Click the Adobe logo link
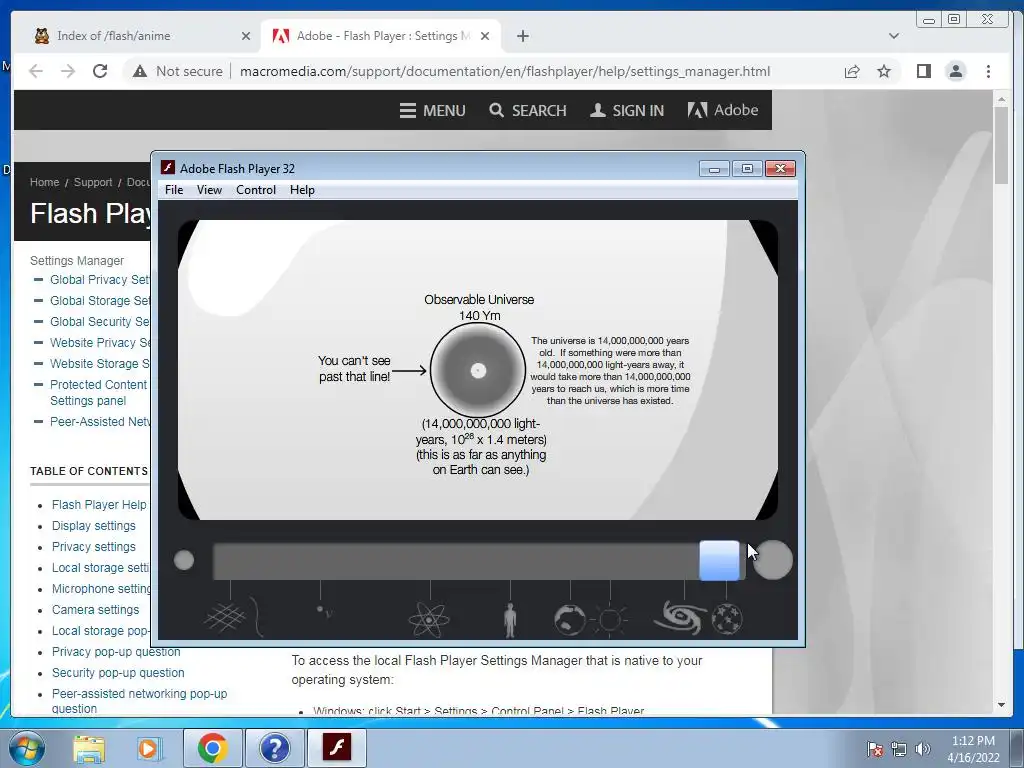 click(723, 110)
